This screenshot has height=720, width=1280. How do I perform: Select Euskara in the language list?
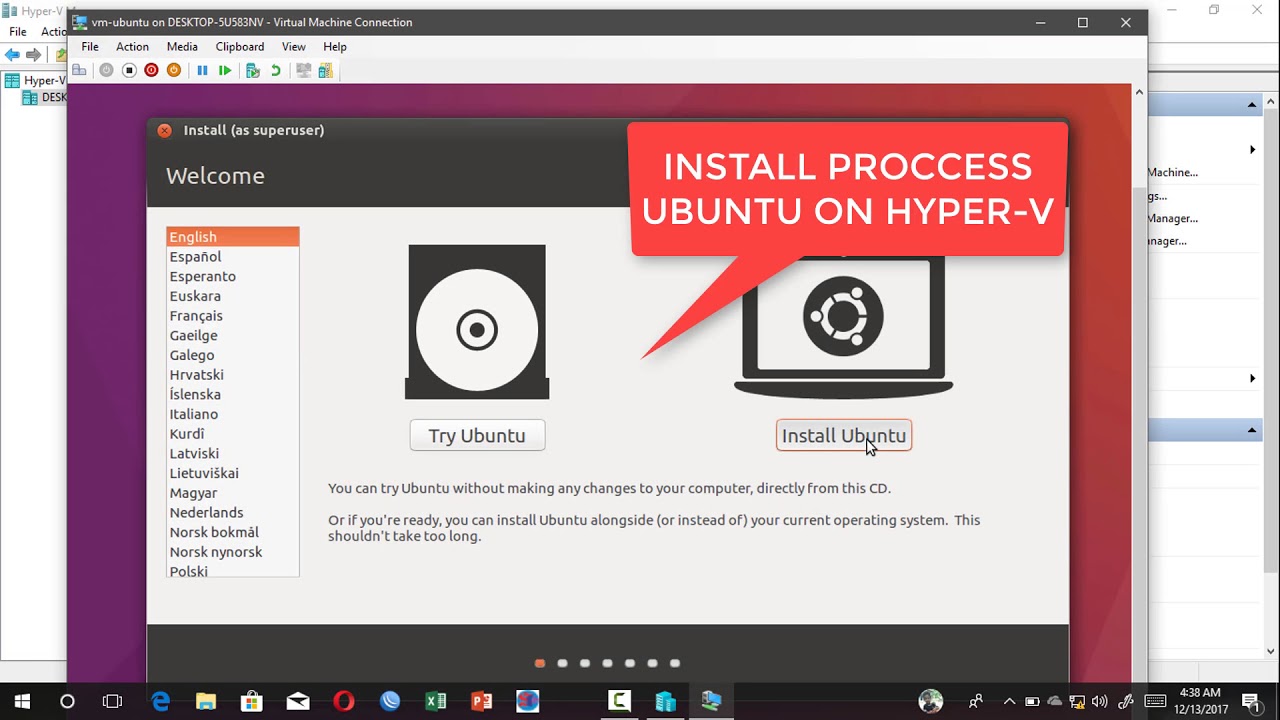click(232, 296)
